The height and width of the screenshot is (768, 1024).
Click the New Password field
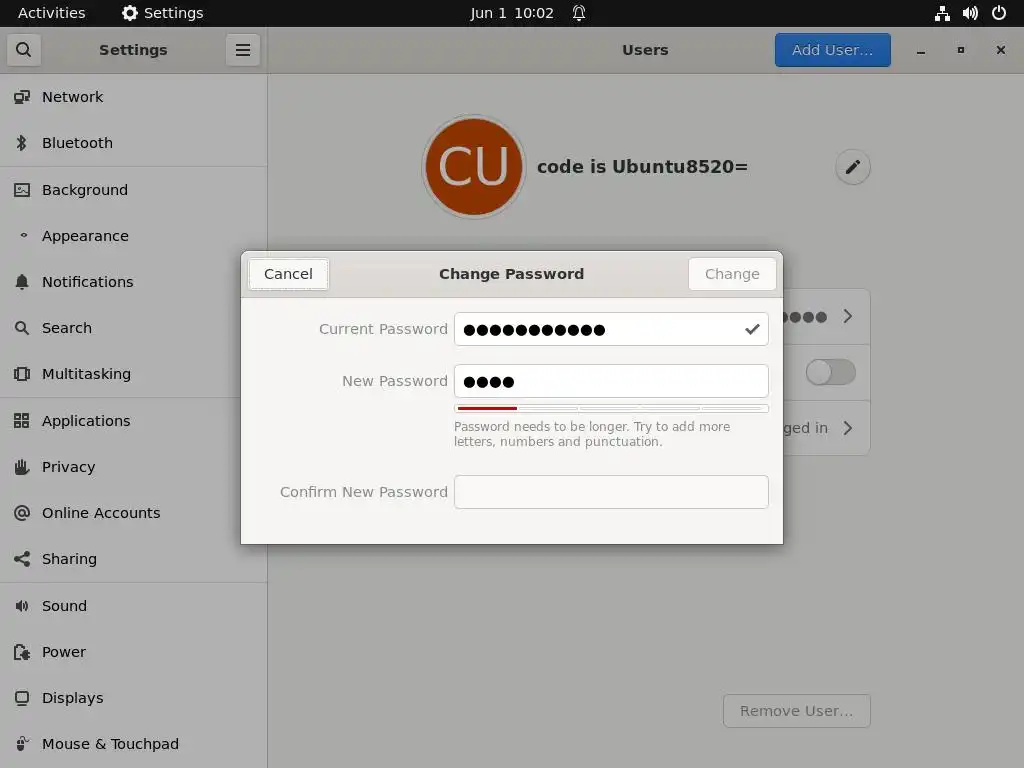coord(611,381)
